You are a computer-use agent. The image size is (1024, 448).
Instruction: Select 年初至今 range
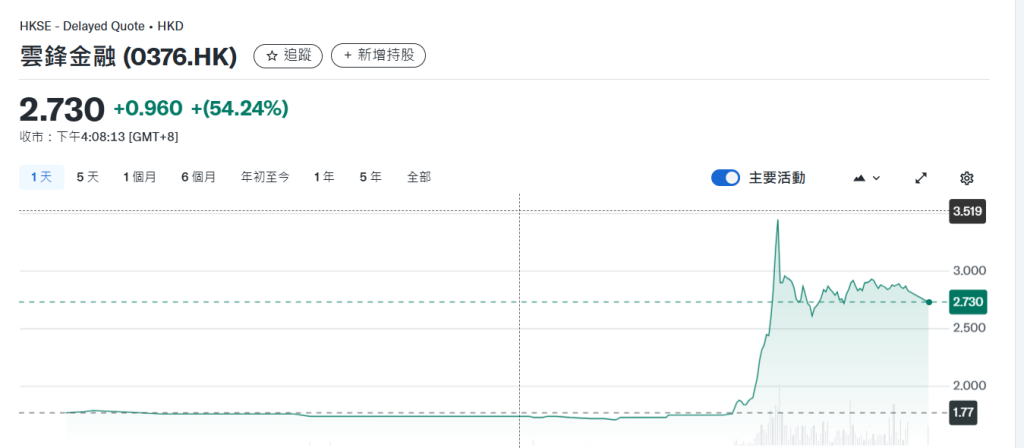[x=265, y=177]
